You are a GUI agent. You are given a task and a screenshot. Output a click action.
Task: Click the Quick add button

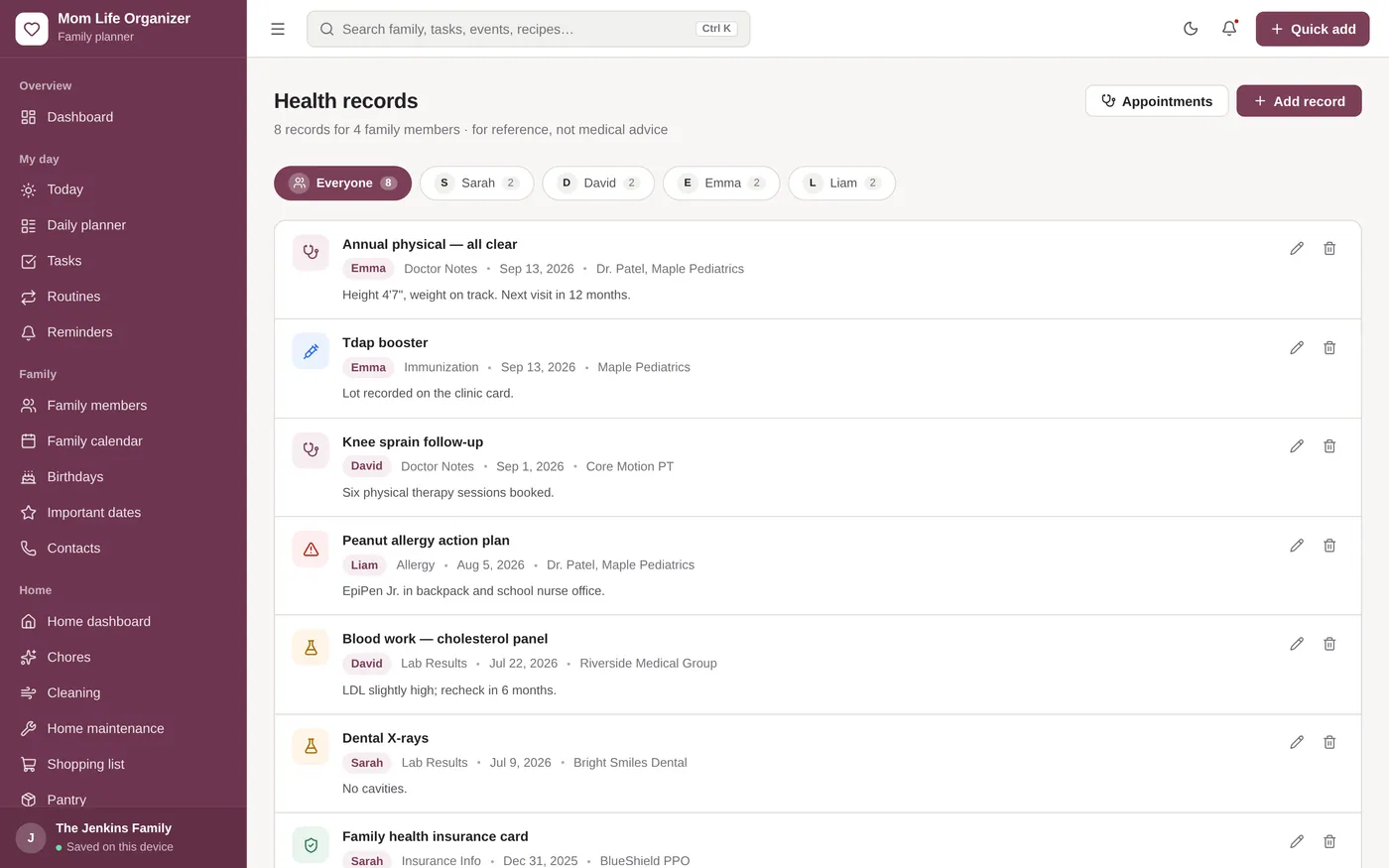[x=1313, y=29]
